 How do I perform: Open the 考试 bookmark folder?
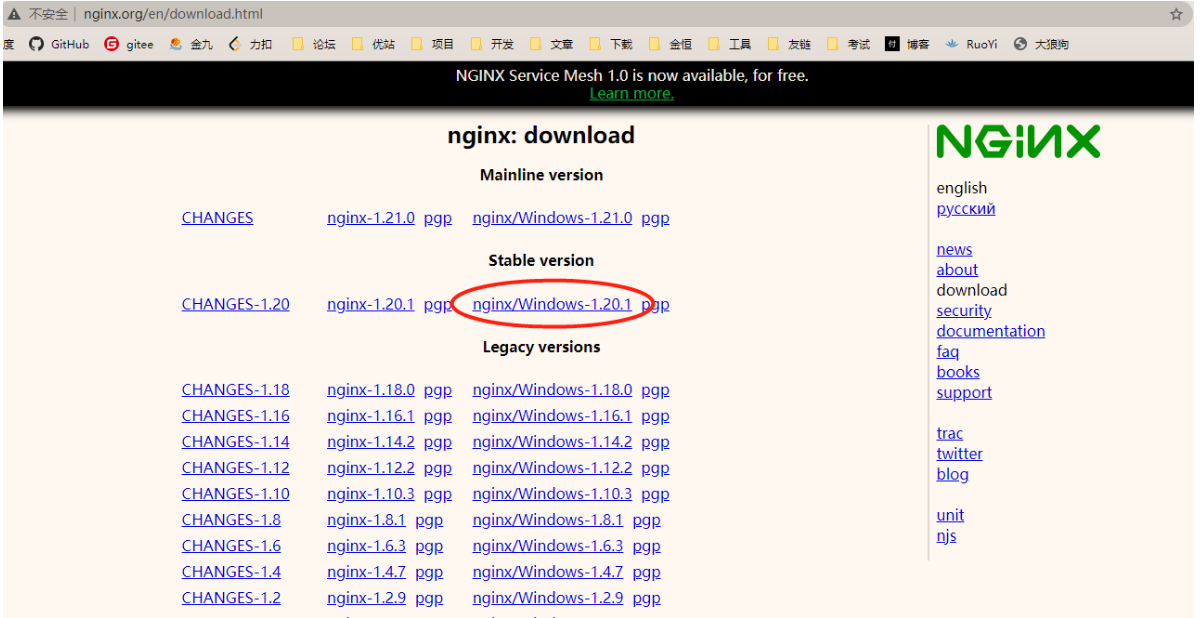tap(848, 44)
